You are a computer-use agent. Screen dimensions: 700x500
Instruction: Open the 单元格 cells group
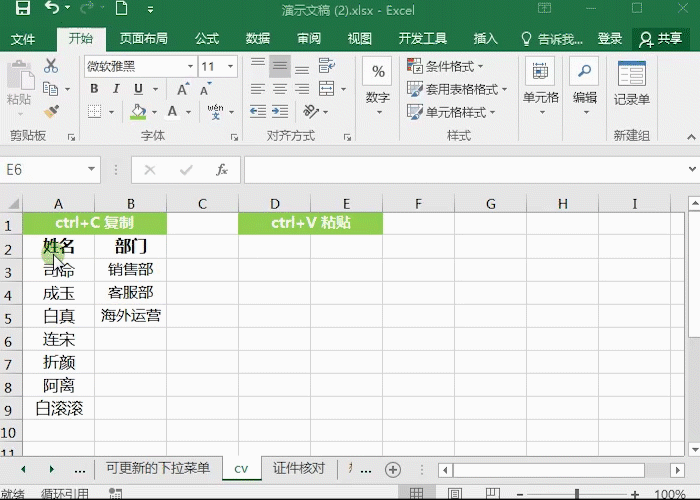(541, 87)
